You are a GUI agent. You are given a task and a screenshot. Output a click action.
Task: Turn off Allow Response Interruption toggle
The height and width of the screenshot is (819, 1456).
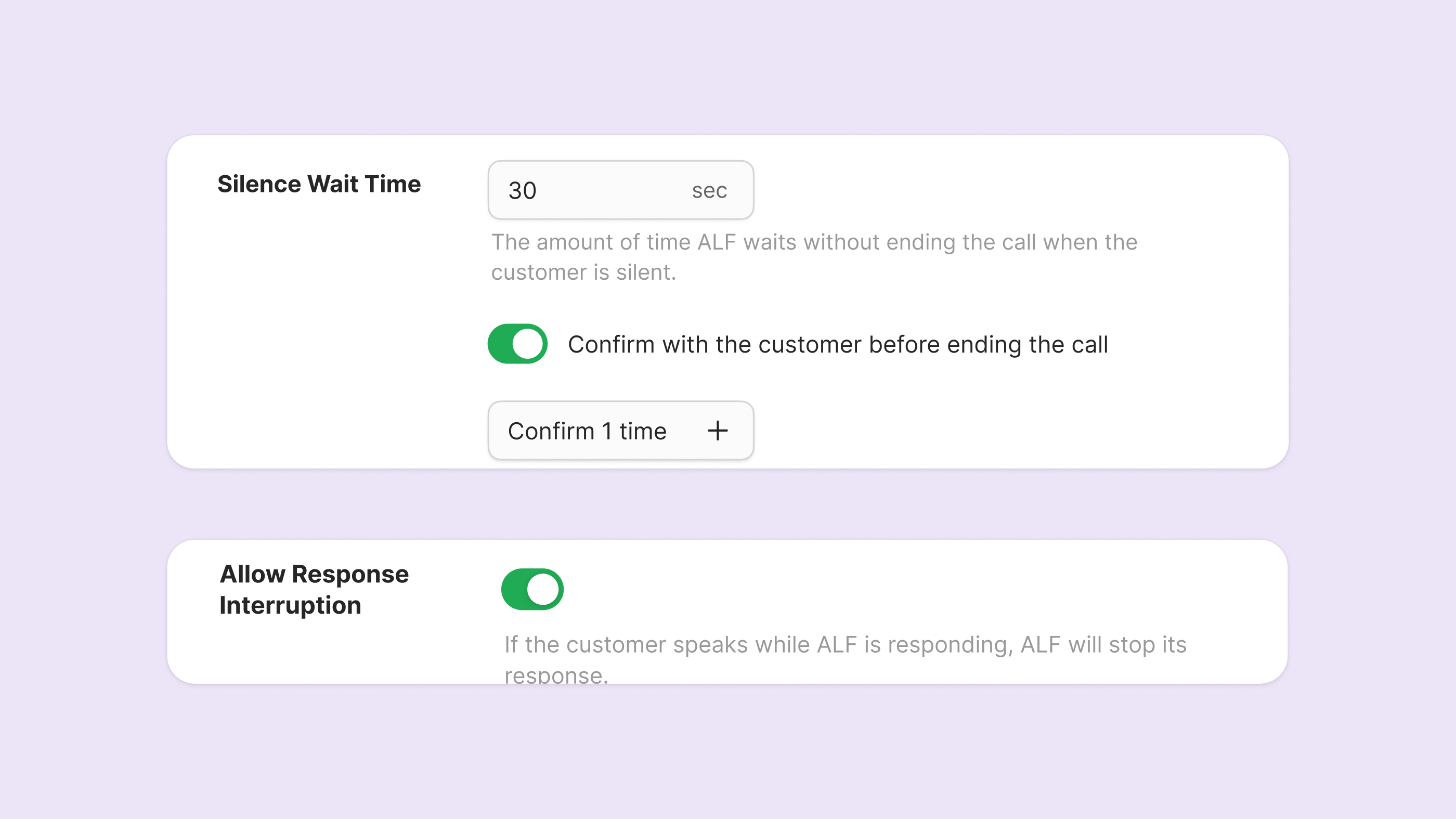tap(532, 589)
